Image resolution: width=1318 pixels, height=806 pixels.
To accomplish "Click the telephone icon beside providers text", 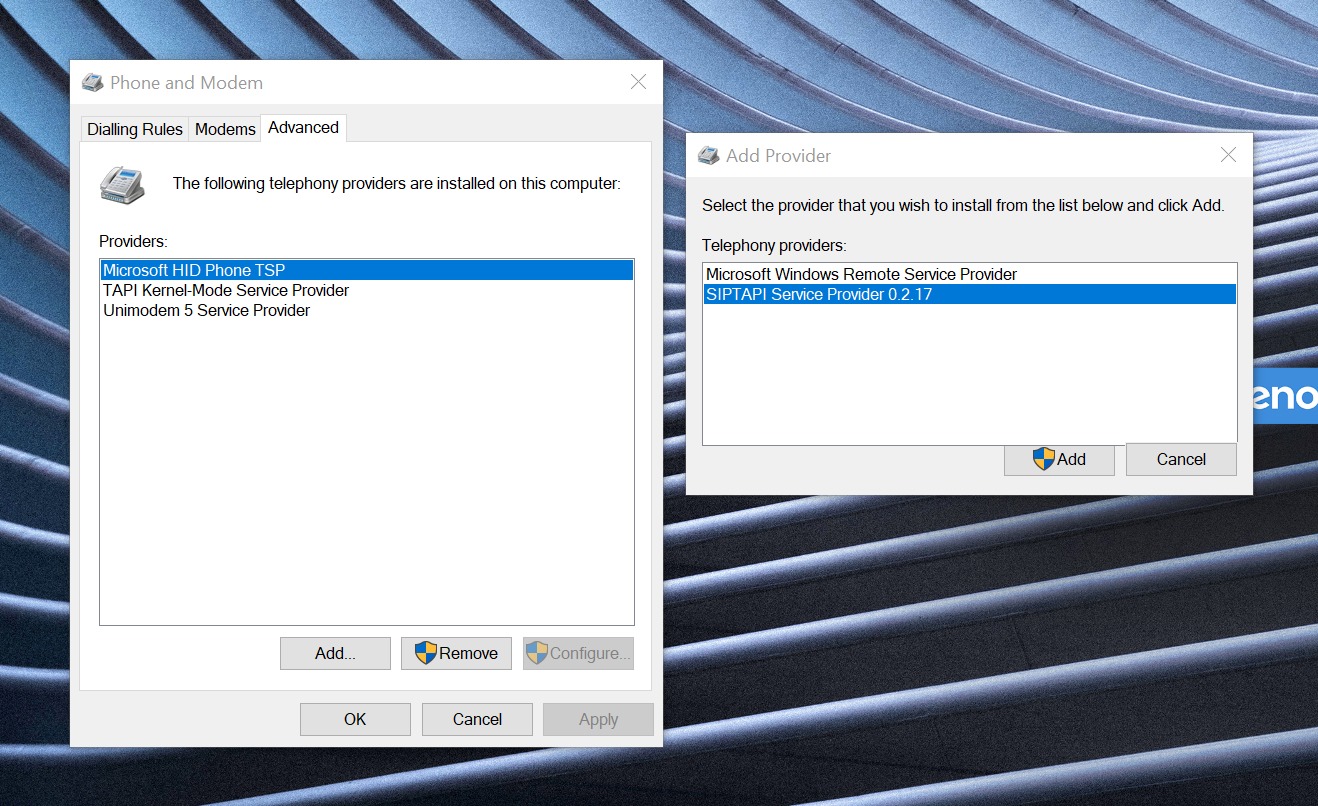I will coord(123,185).
